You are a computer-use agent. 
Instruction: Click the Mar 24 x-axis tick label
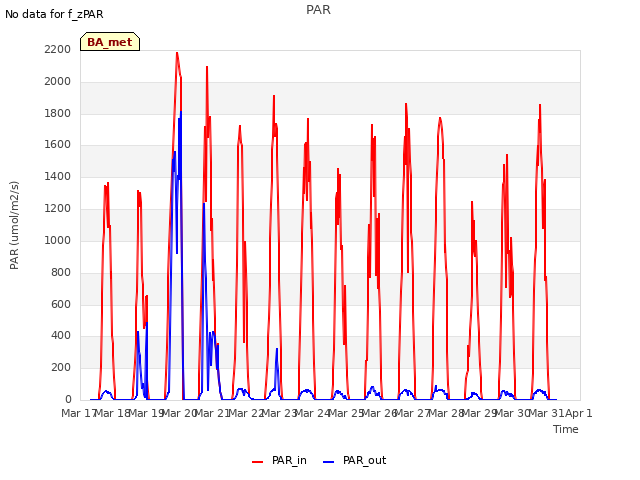coord(312,413)
